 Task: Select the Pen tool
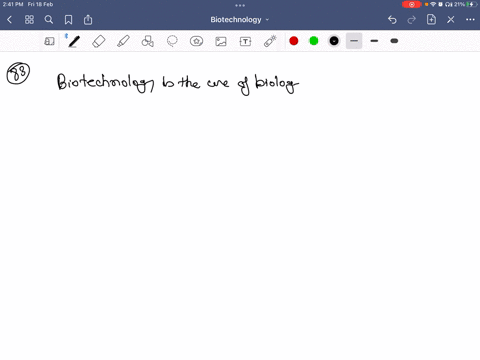(74, 41)
